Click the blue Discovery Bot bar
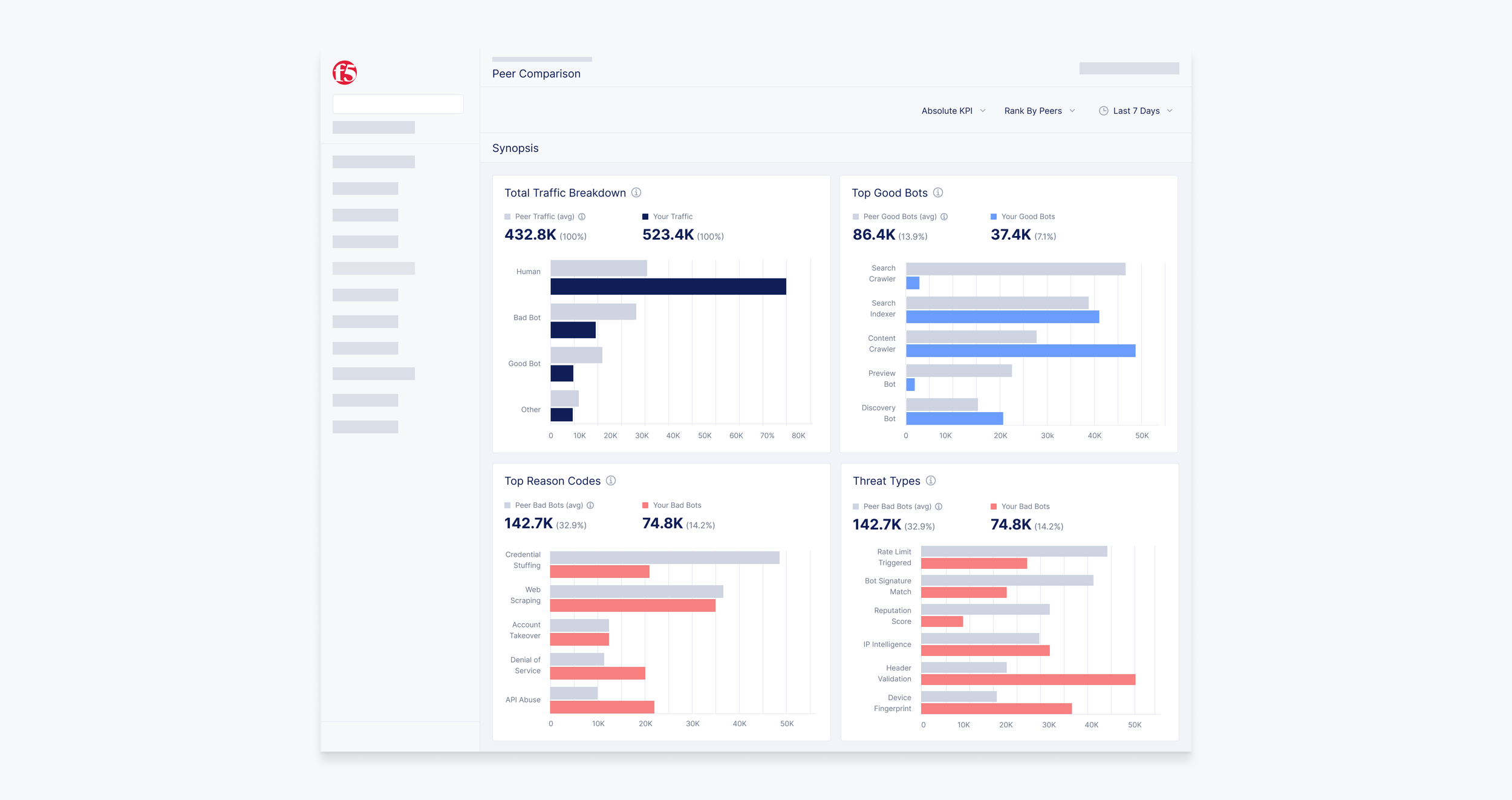 coord(955,419)
